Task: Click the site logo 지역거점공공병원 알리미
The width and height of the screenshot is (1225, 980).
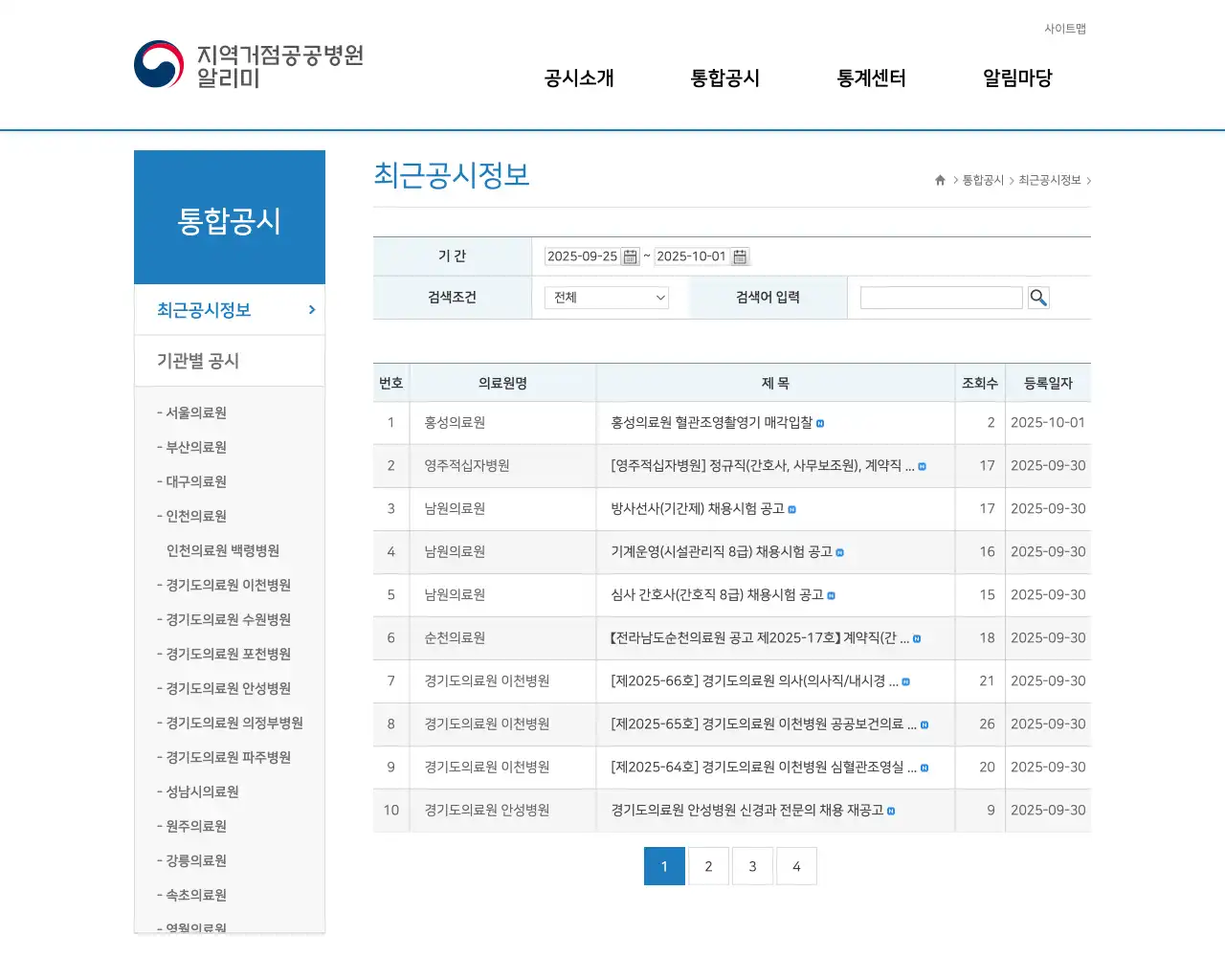Action: tap(249, 65)
